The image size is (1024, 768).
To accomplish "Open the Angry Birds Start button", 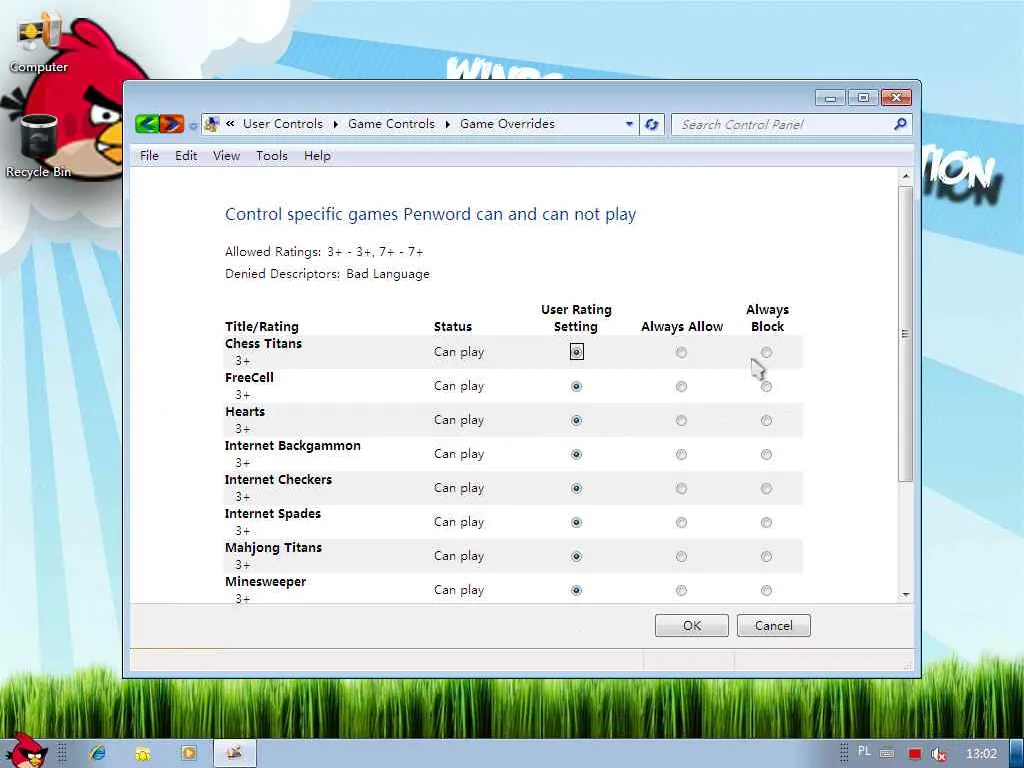I will [27, 752].
